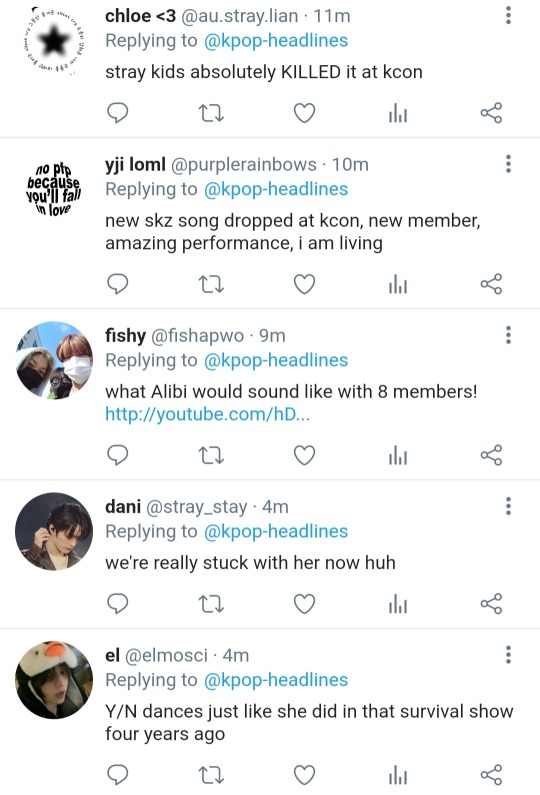Reply to el's survival show tweet
Screen dimensions: 540x795
tap(118, 775)
